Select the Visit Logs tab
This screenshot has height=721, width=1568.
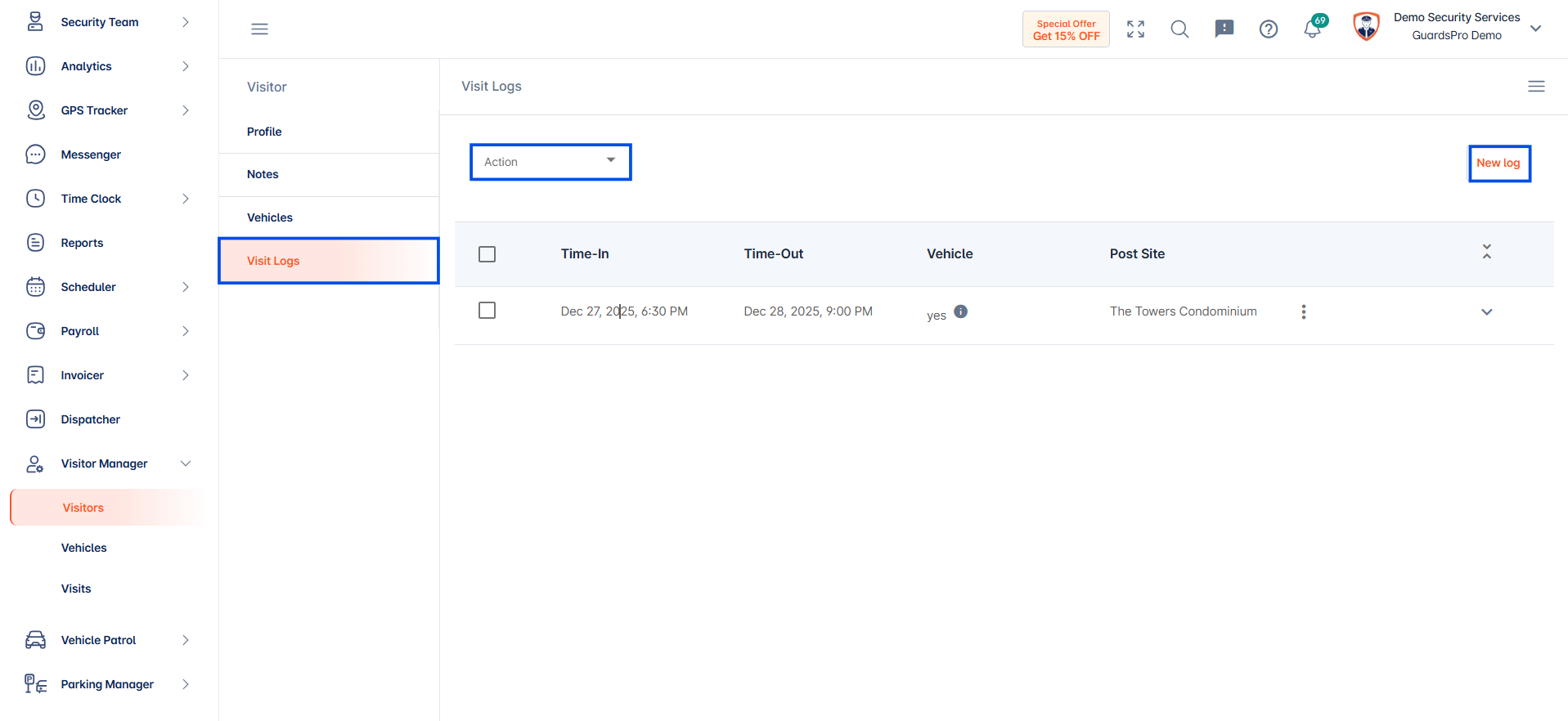329,261
